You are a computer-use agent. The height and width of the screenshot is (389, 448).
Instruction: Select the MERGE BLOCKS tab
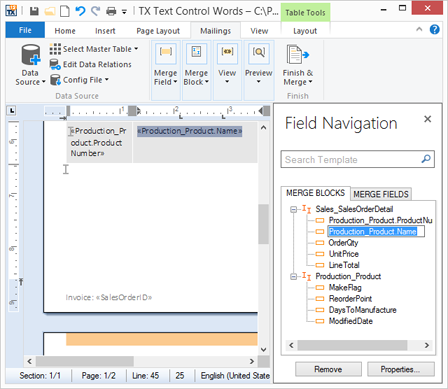pyautogui.click(x=315, y=193)
